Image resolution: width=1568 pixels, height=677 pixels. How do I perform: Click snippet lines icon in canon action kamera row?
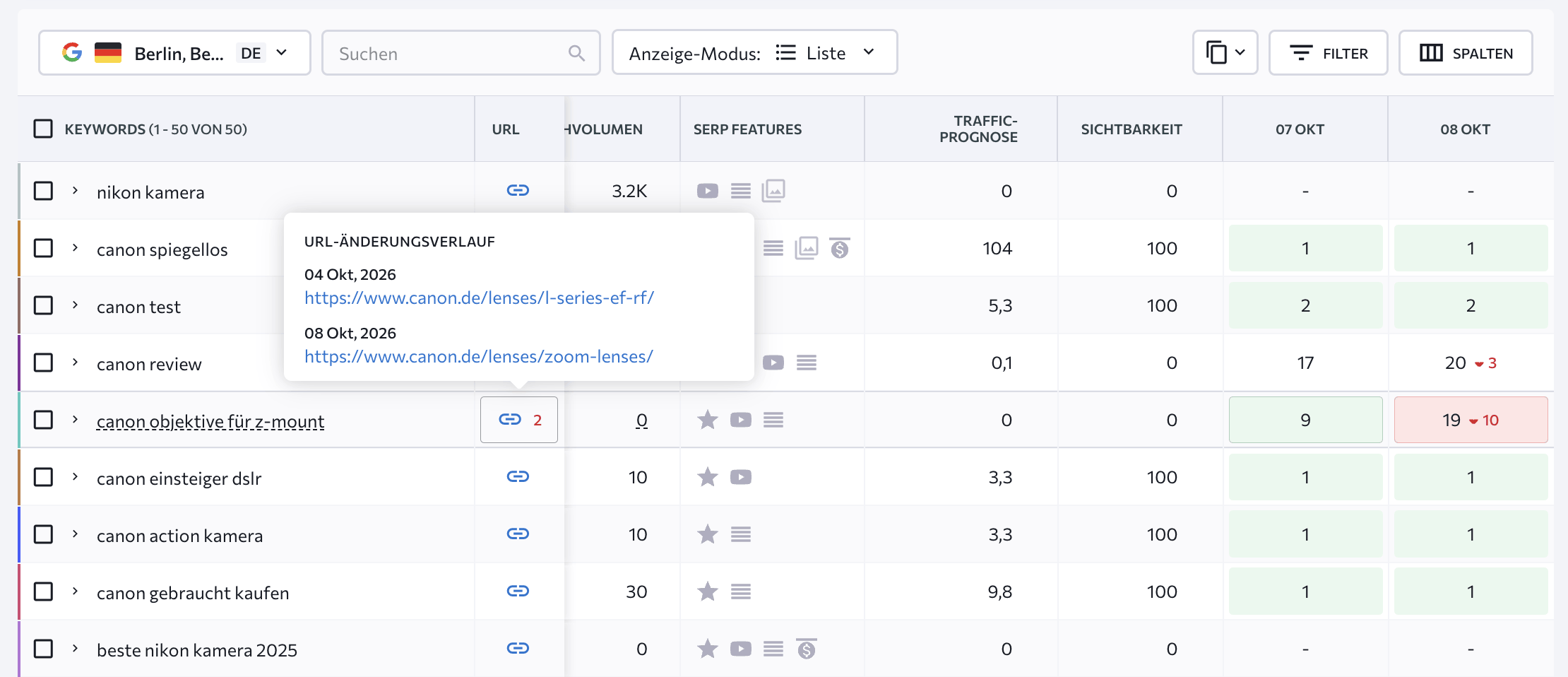coord(740,534)
